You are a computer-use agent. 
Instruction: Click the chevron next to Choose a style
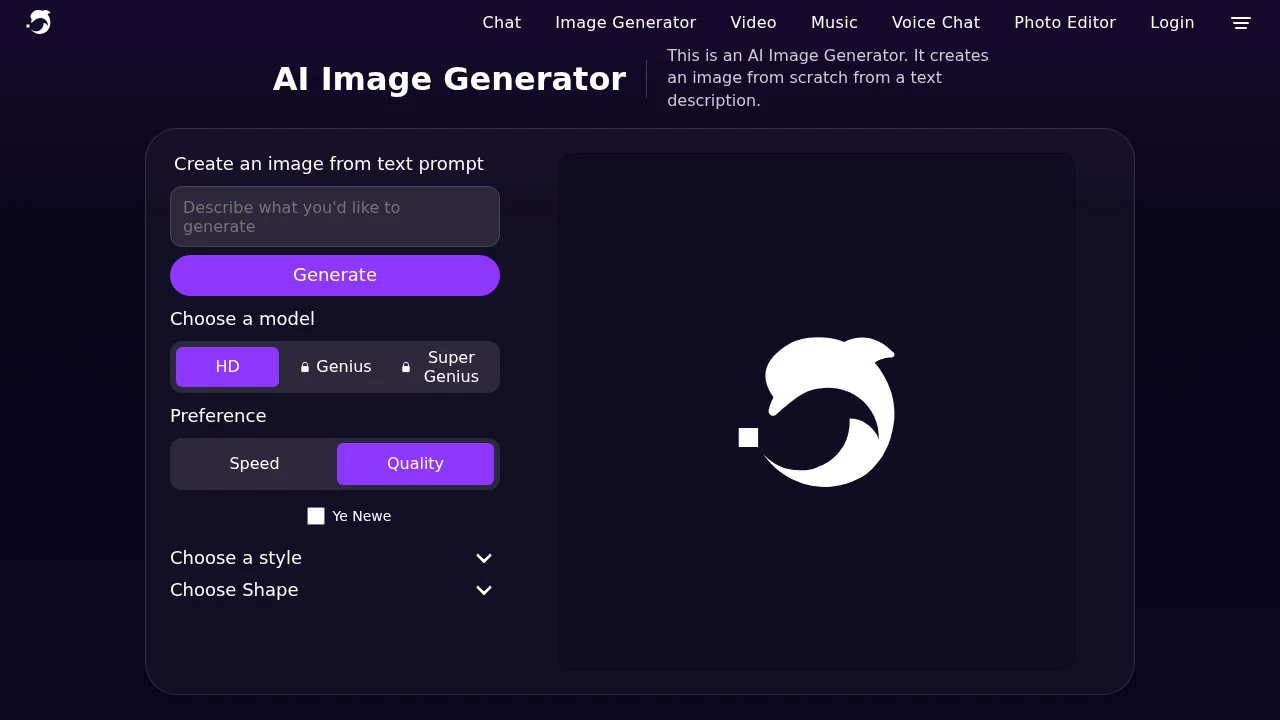point(484,558)
